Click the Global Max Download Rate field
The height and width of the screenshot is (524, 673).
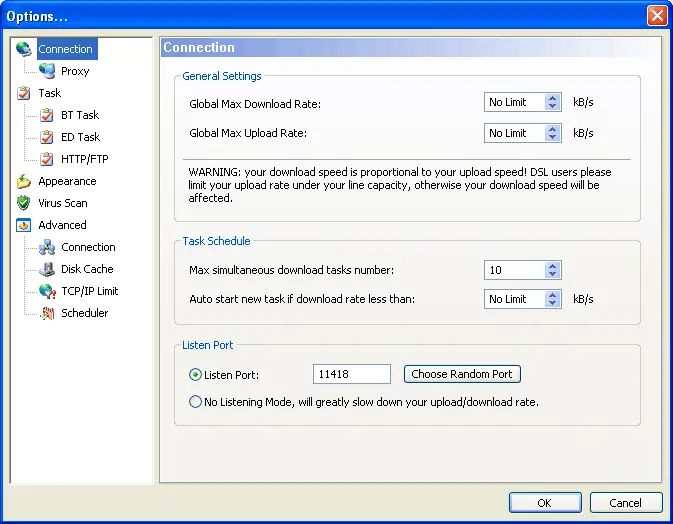(515, 102)
